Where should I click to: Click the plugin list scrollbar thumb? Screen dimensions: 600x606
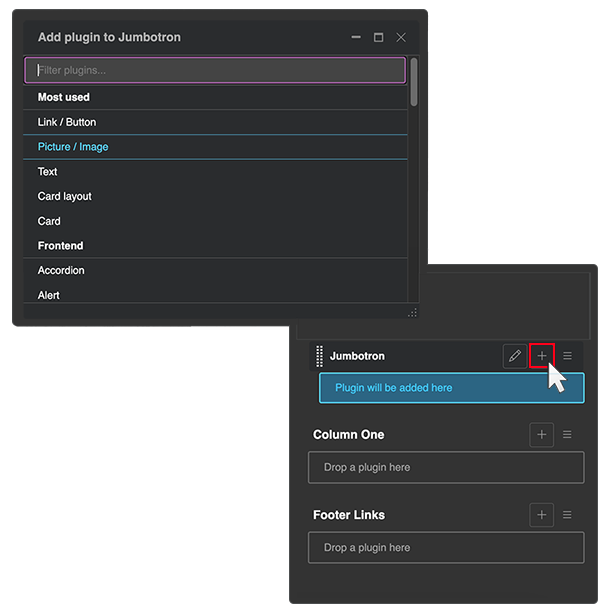coord(414,82)
